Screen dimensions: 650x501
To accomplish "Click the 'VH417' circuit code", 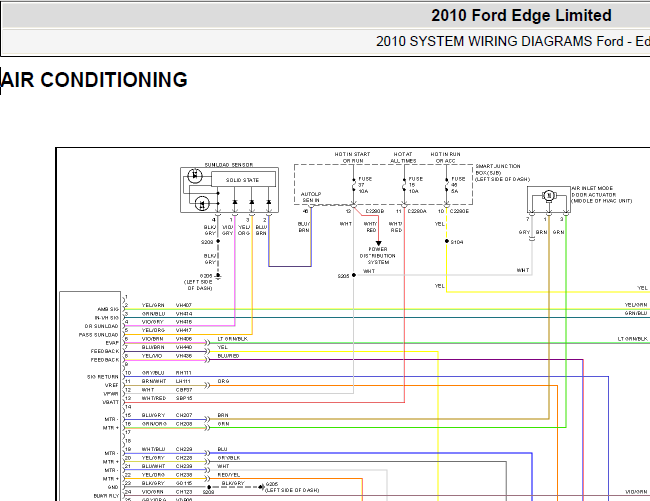I will coord(184,331).
